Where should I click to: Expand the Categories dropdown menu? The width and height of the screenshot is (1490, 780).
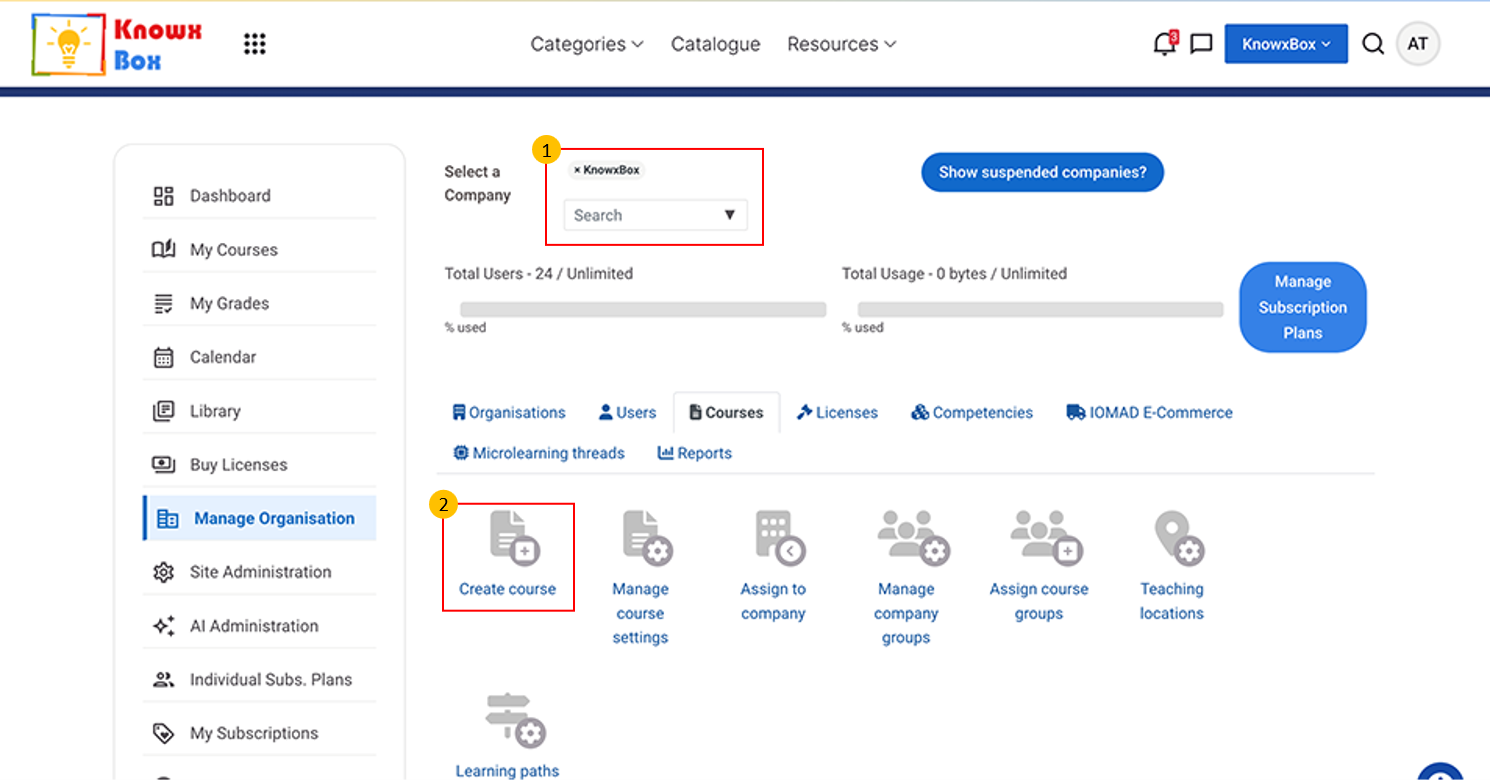coord(587,44)
